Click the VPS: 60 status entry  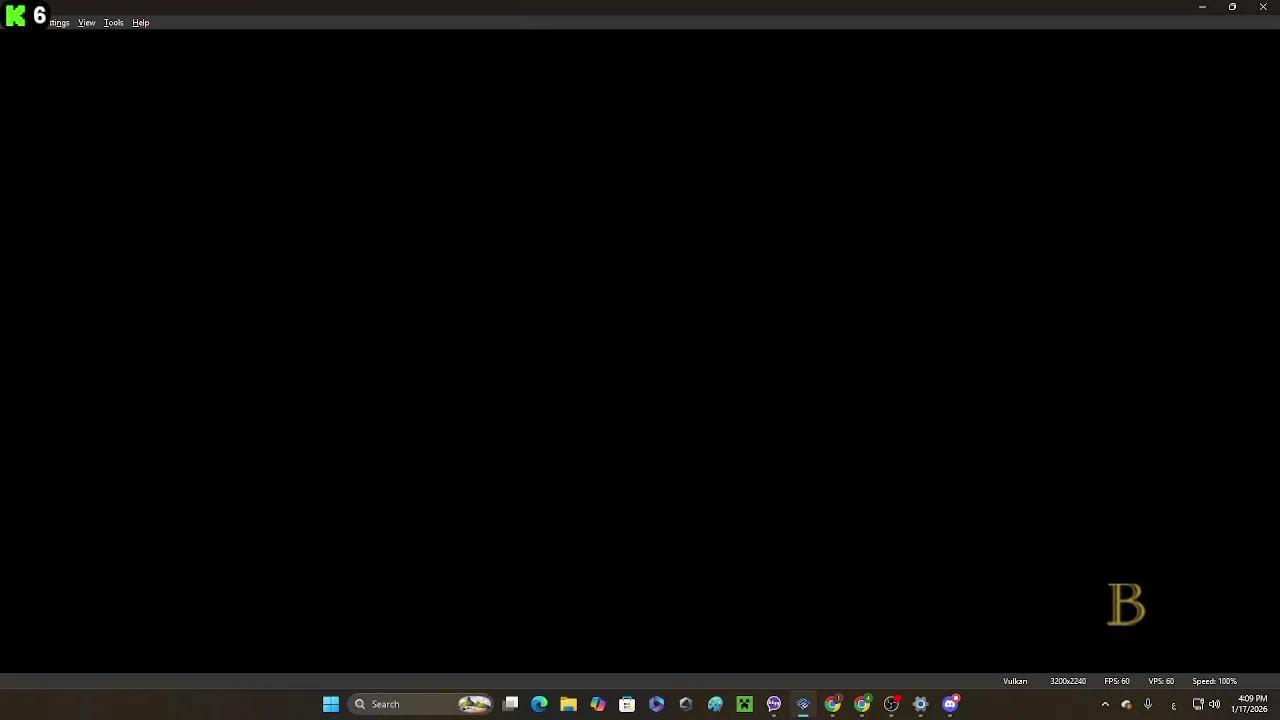pos(1161,681)
